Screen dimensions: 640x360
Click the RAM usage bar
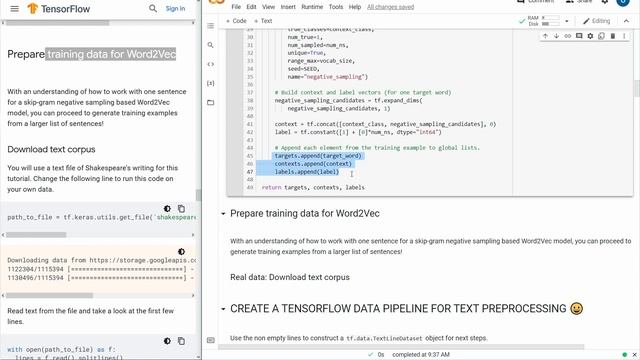[550, 18]
